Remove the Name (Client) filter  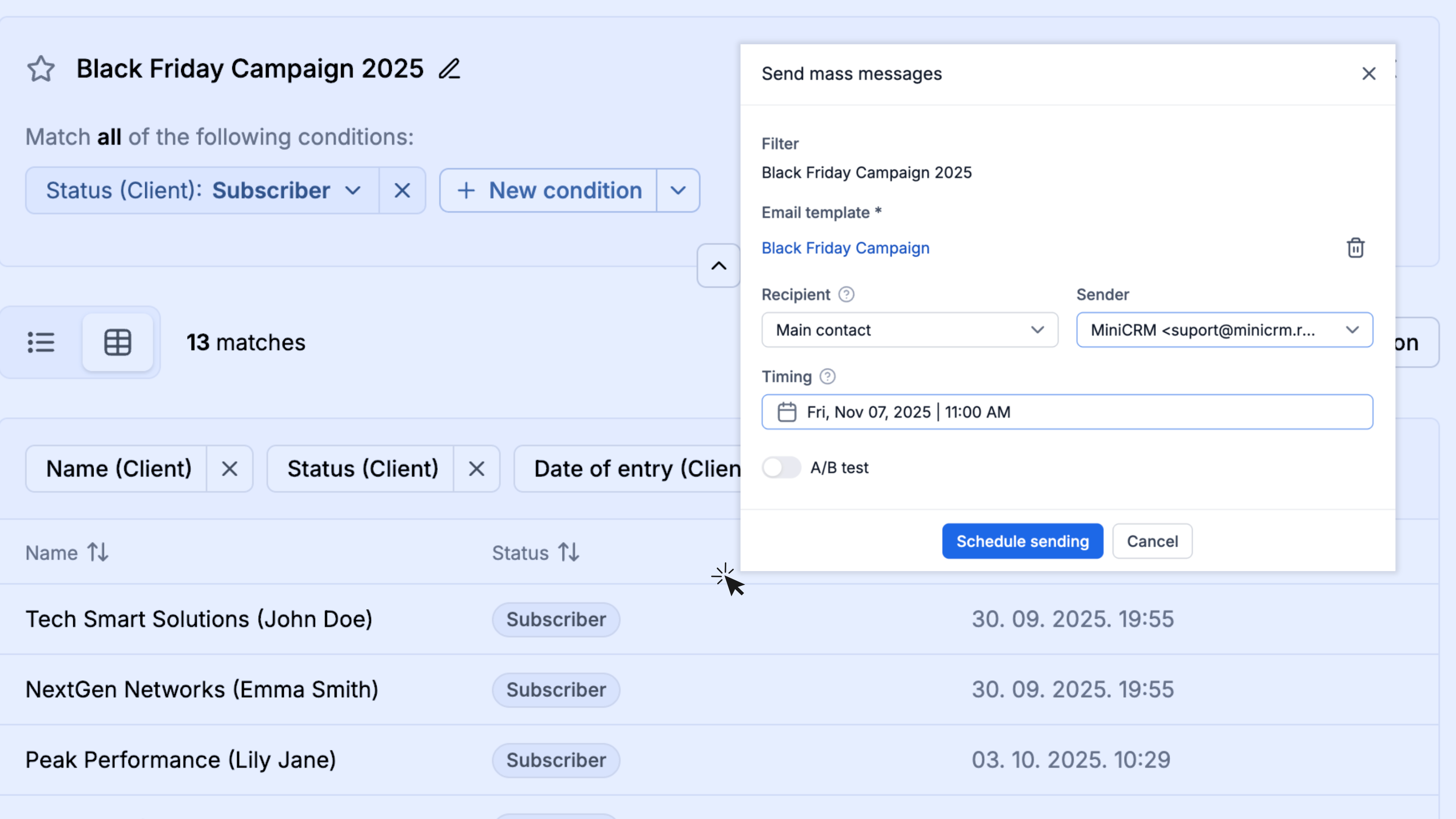click(230, 468)
